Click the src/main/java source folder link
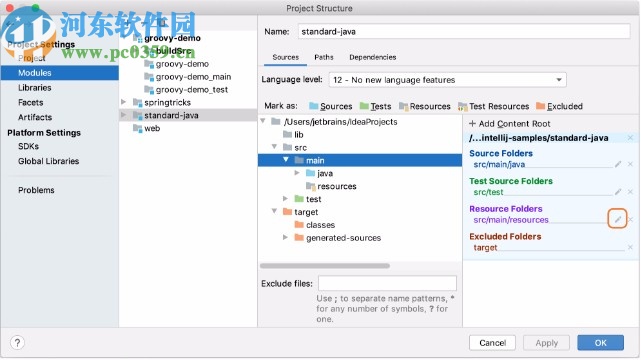The width and height of the screenshot is (641, 360). tap(499, 164)
